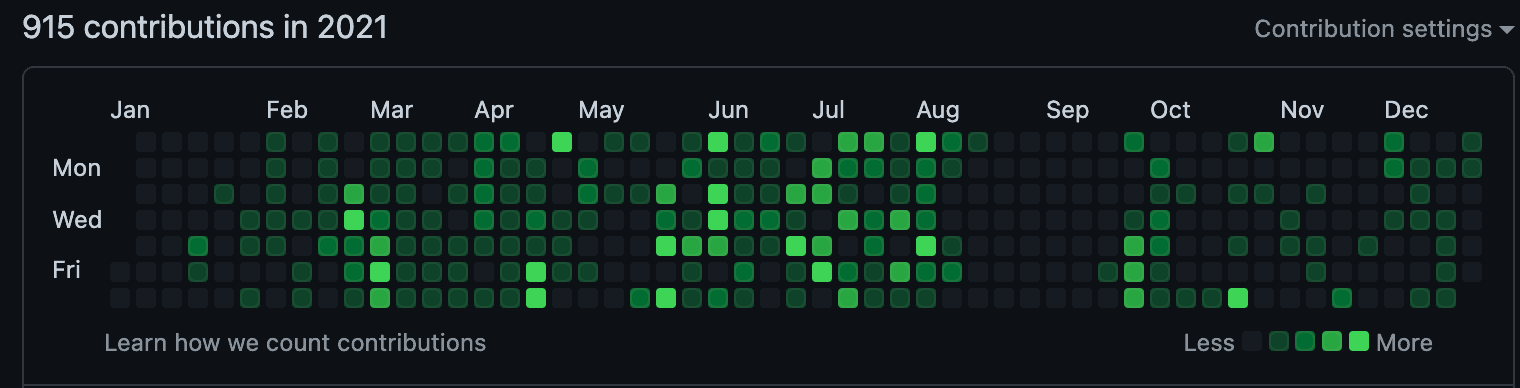Screen dimensions: 1520x388
Task: Click the 'Jun' month label
Action: click(728, 110)
